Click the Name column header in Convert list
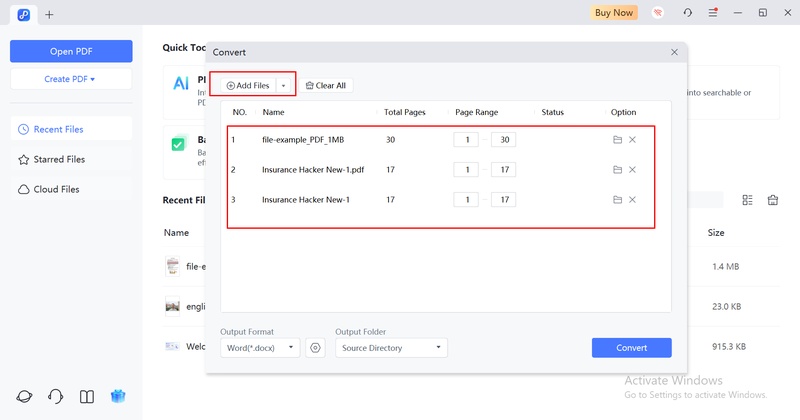Image resolution: width=800 pixels, height=420 pixels. coord(273,112)
